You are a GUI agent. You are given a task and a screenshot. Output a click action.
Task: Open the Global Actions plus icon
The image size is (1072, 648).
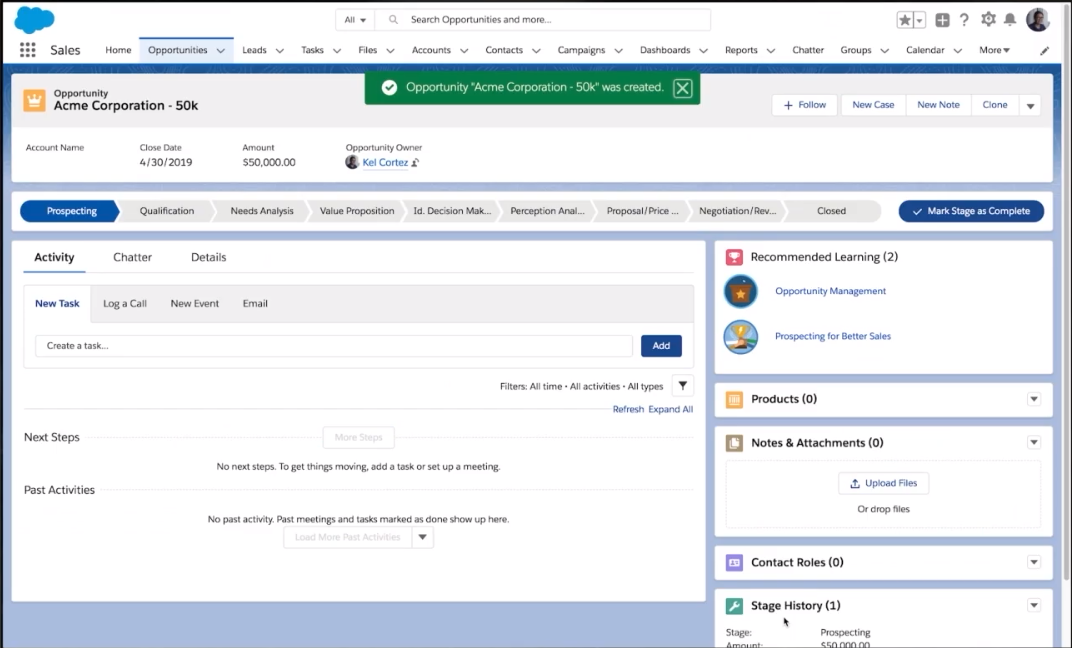click(942, 20)
